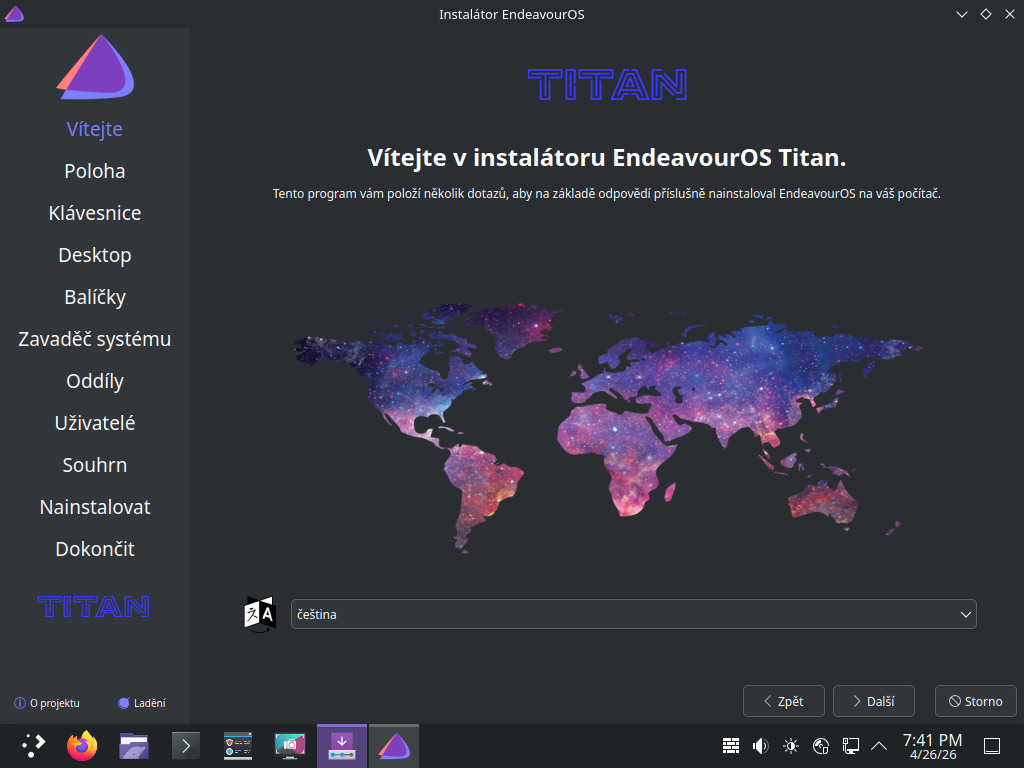Screen dimensions: 1024x768
Task: Expand the čeština language dropdown
Action: (x=633, y=614)
